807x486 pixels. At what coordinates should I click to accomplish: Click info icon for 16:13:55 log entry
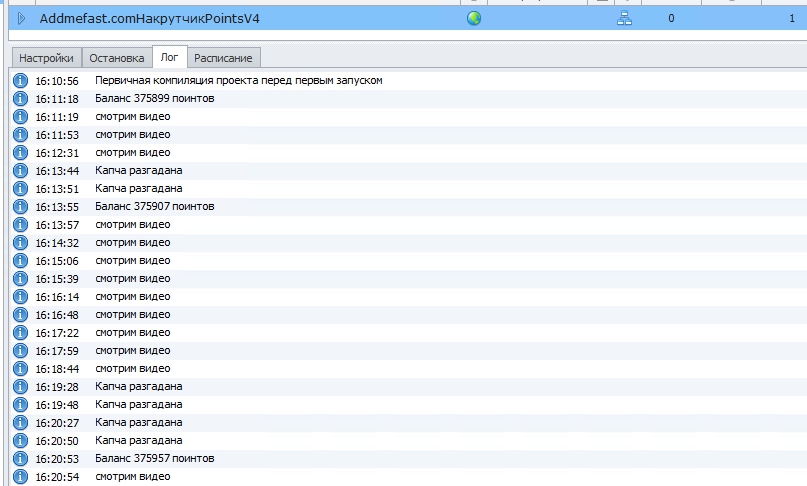(x=20, y=206)
